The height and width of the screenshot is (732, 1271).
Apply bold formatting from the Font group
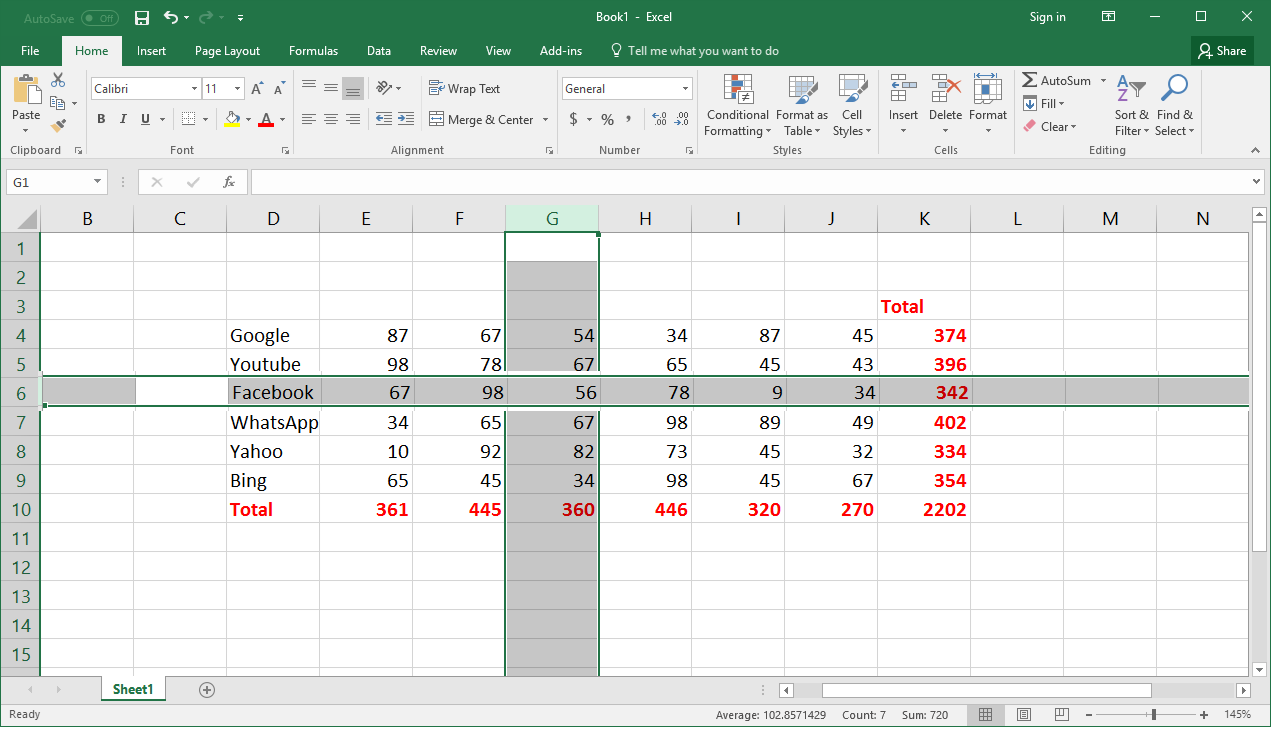coord(100,118)
